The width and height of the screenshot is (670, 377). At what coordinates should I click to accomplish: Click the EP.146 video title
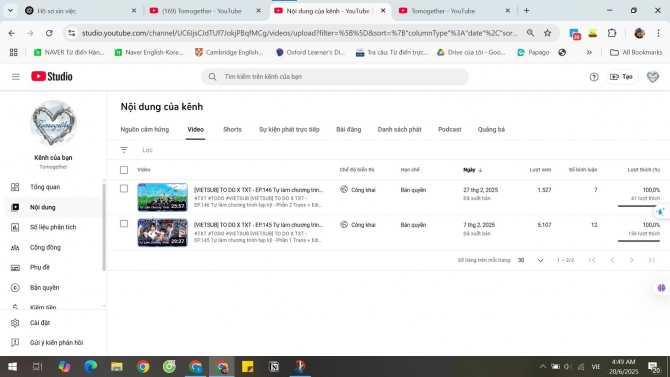tap(259, 190)
